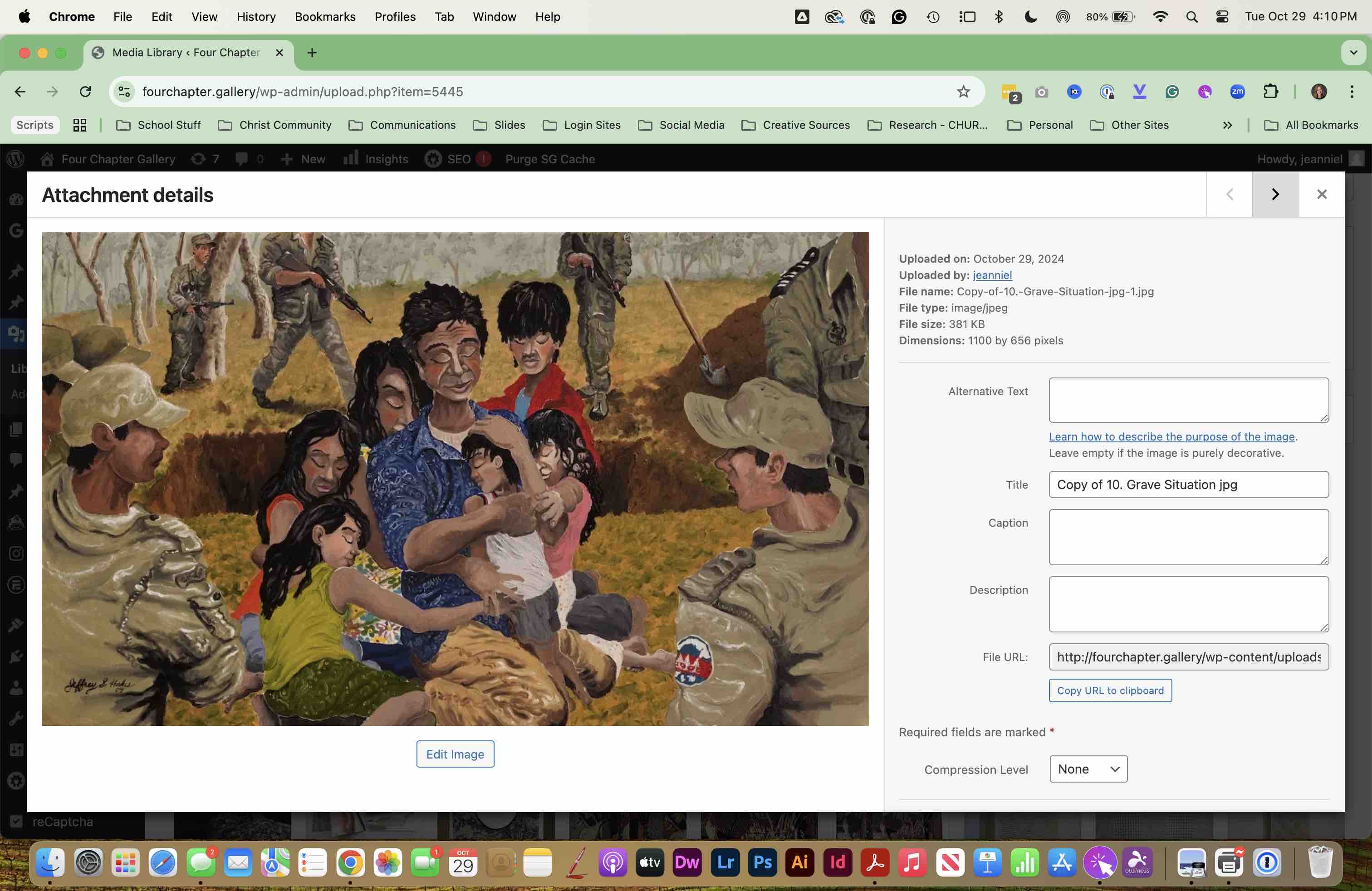Viewport: 1372px width, 891px height.
Task: Close the Attachment details dialog
Action: [1322, 194]
